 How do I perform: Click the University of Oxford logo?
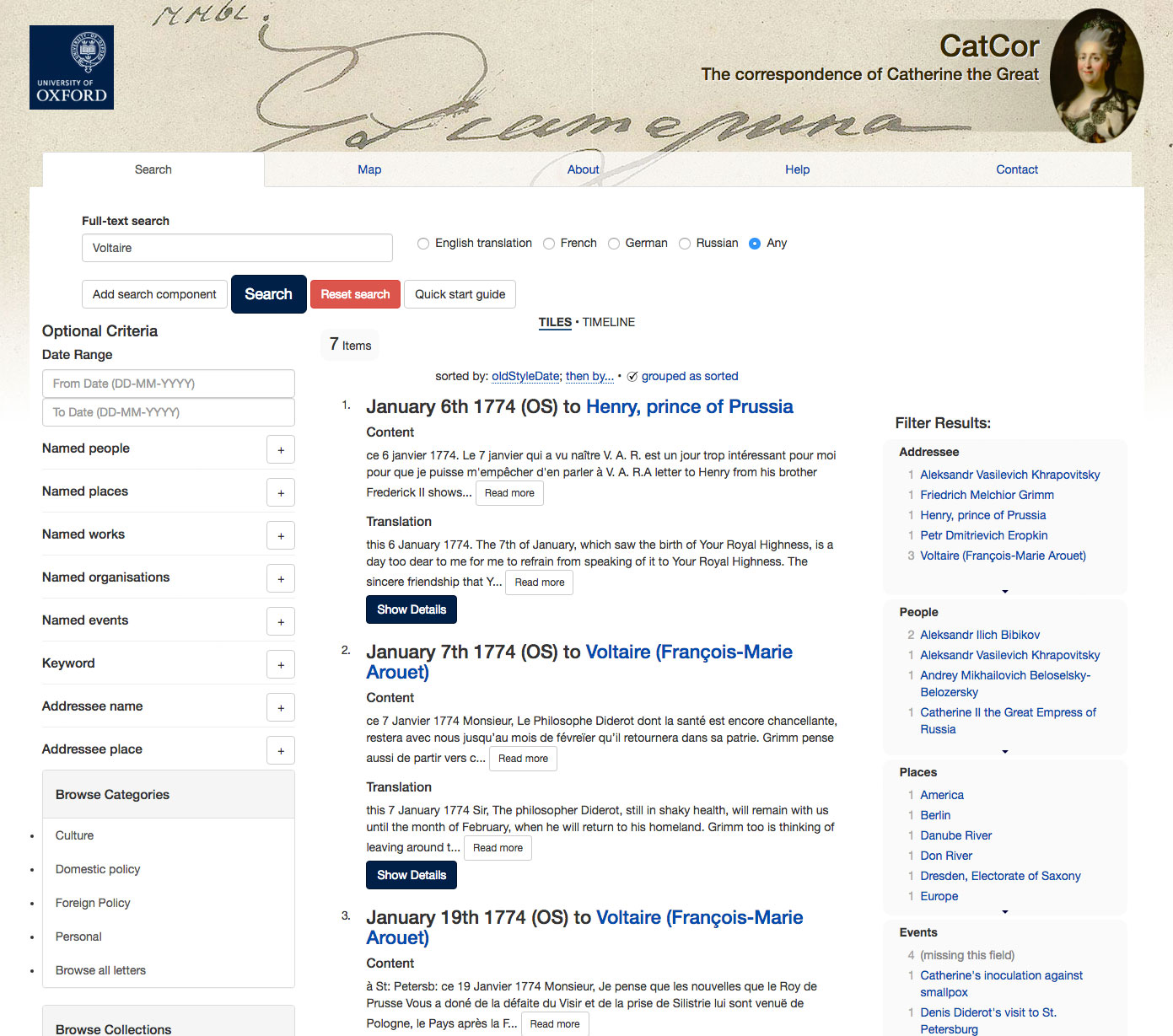tap(72, 67)
